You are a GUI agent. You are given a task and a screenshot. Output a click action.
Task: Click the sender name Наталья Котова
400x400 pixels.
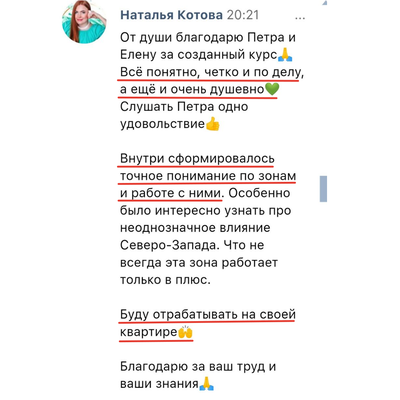click(x=171, y=15)
